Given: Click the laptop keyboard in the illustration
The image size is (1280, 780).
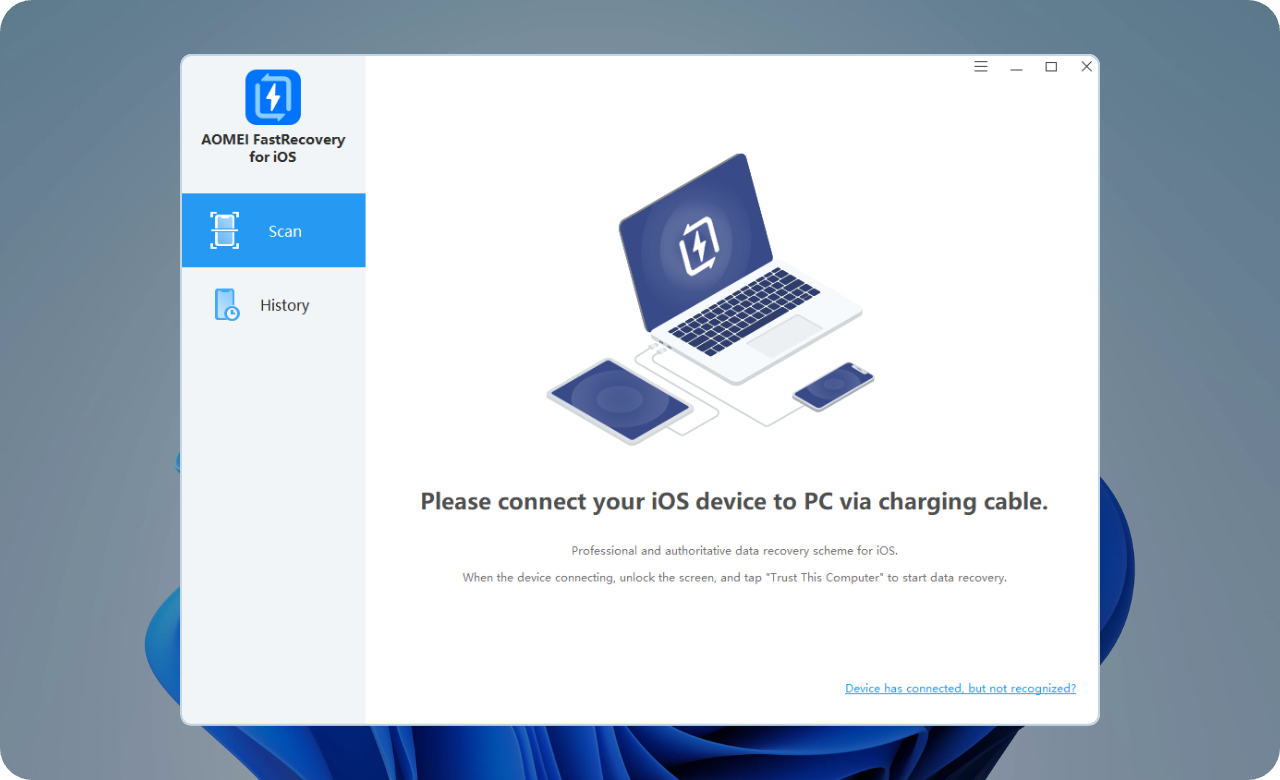Looking at the screenshot, I should [x=743, y=311].
